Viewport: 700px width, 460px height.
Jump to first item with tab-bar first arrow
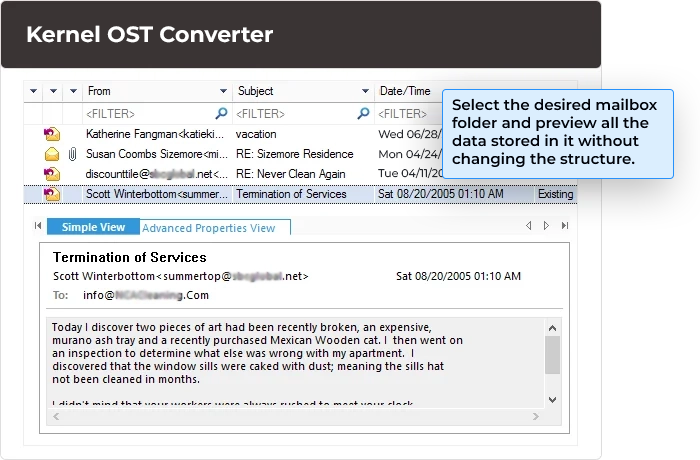tap(38, 226)
